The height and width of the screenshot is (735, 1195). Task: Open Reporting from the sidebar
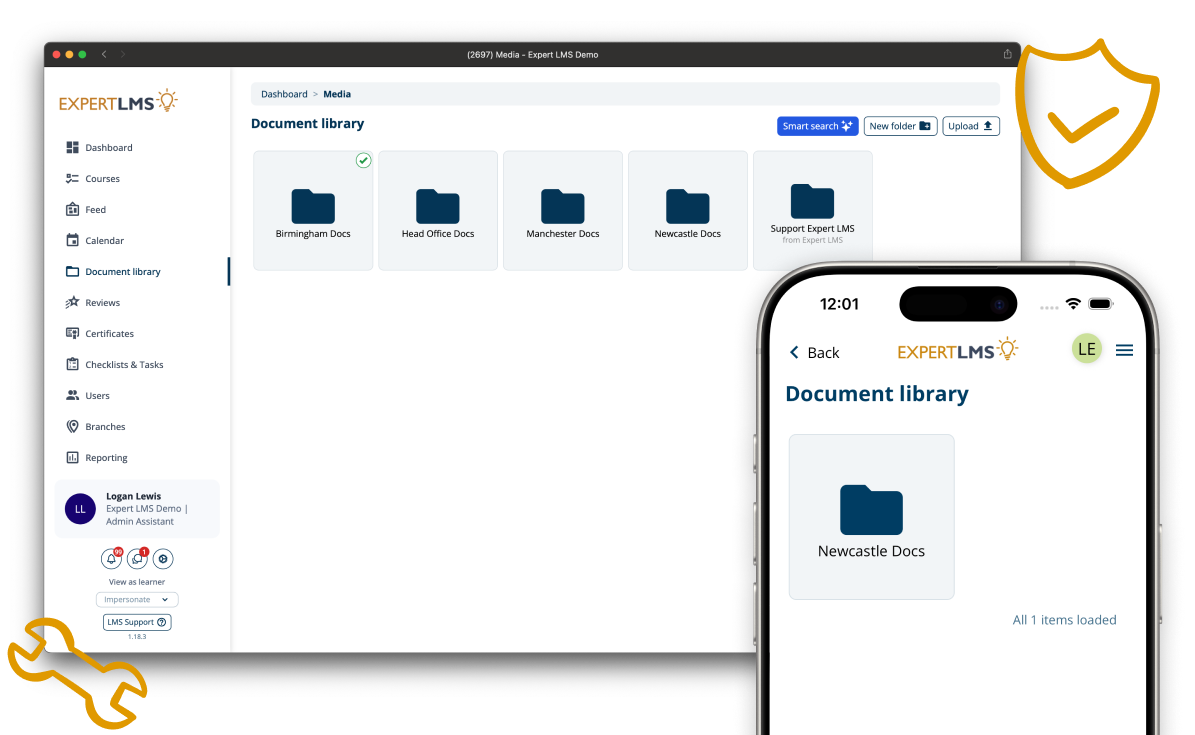[x=106, y=458]
